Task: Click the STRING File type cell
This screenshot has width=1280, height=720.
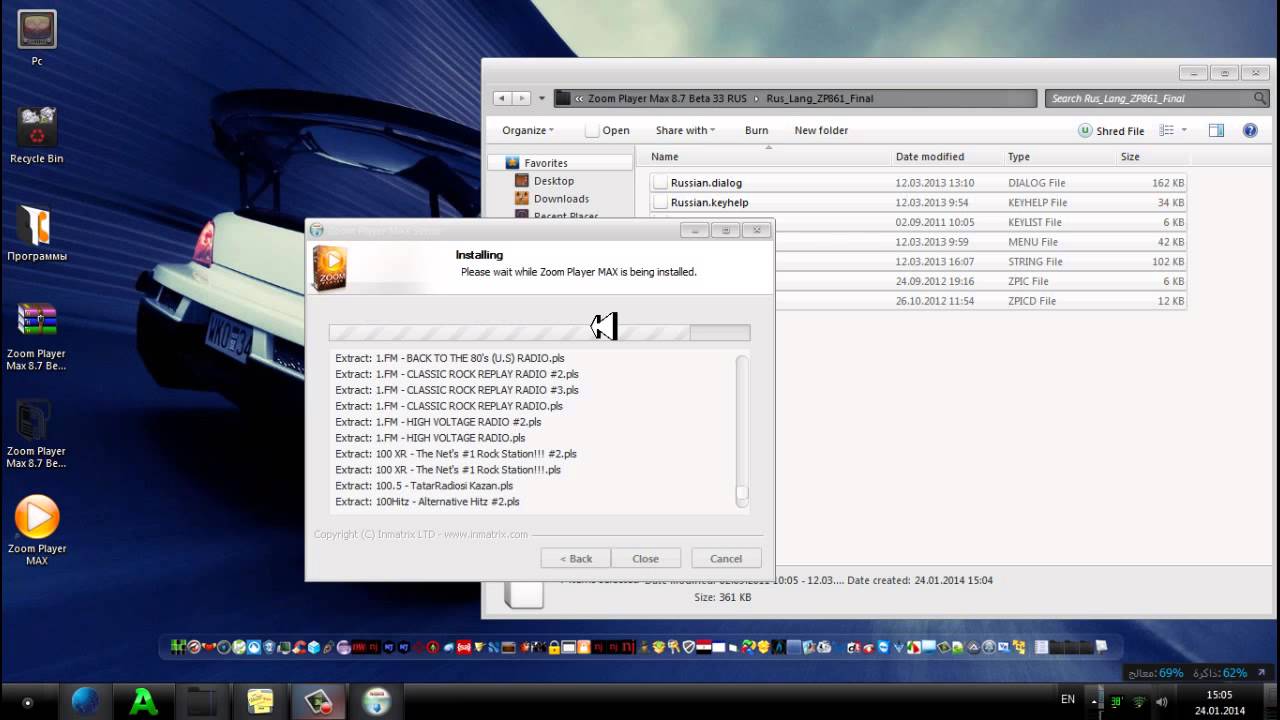Action: 1035,262
